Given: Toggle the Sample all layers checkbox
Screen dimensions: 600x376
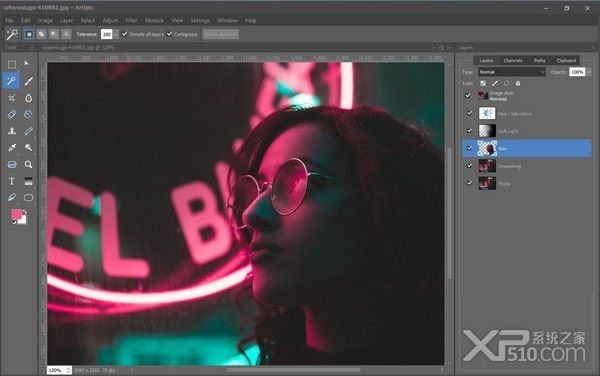Looking at the screenshot, I should [124, 34].
